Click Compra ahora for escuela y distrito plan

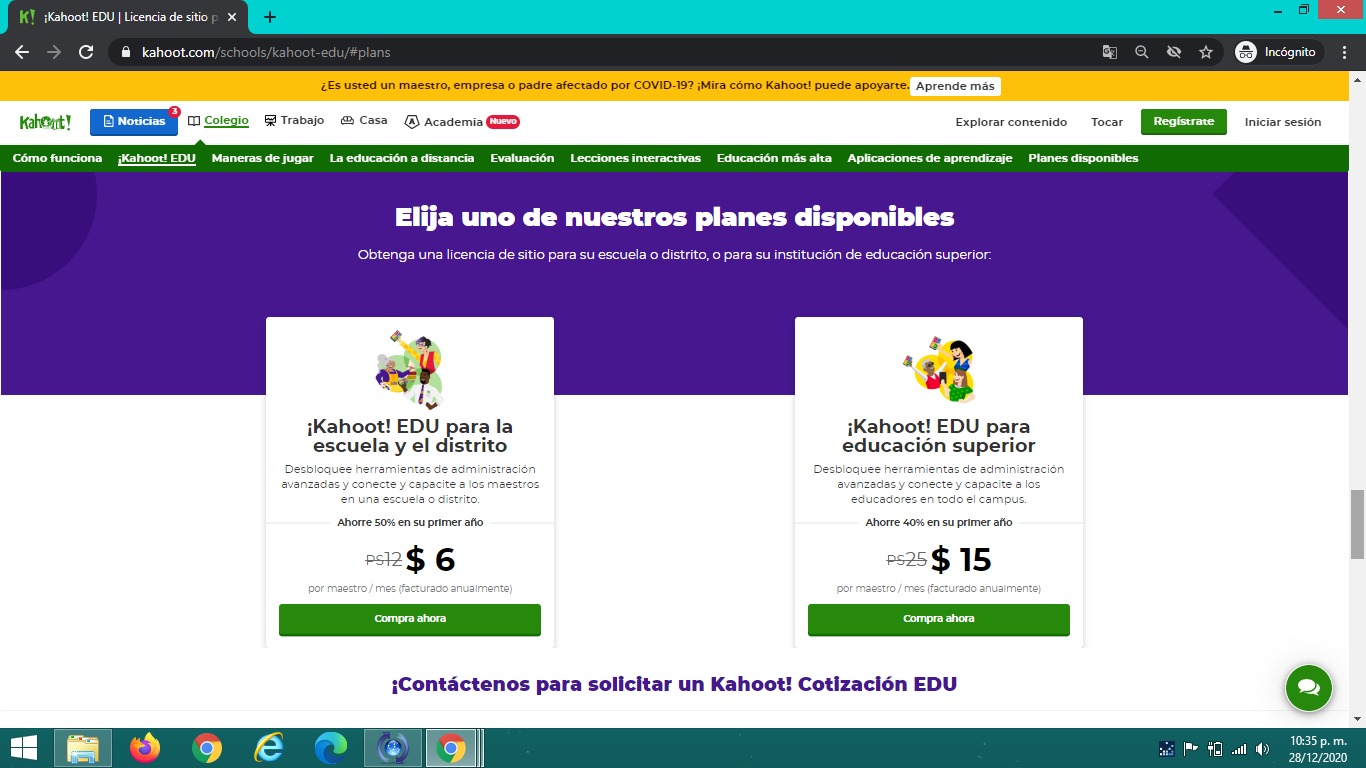tap(410, 619)
